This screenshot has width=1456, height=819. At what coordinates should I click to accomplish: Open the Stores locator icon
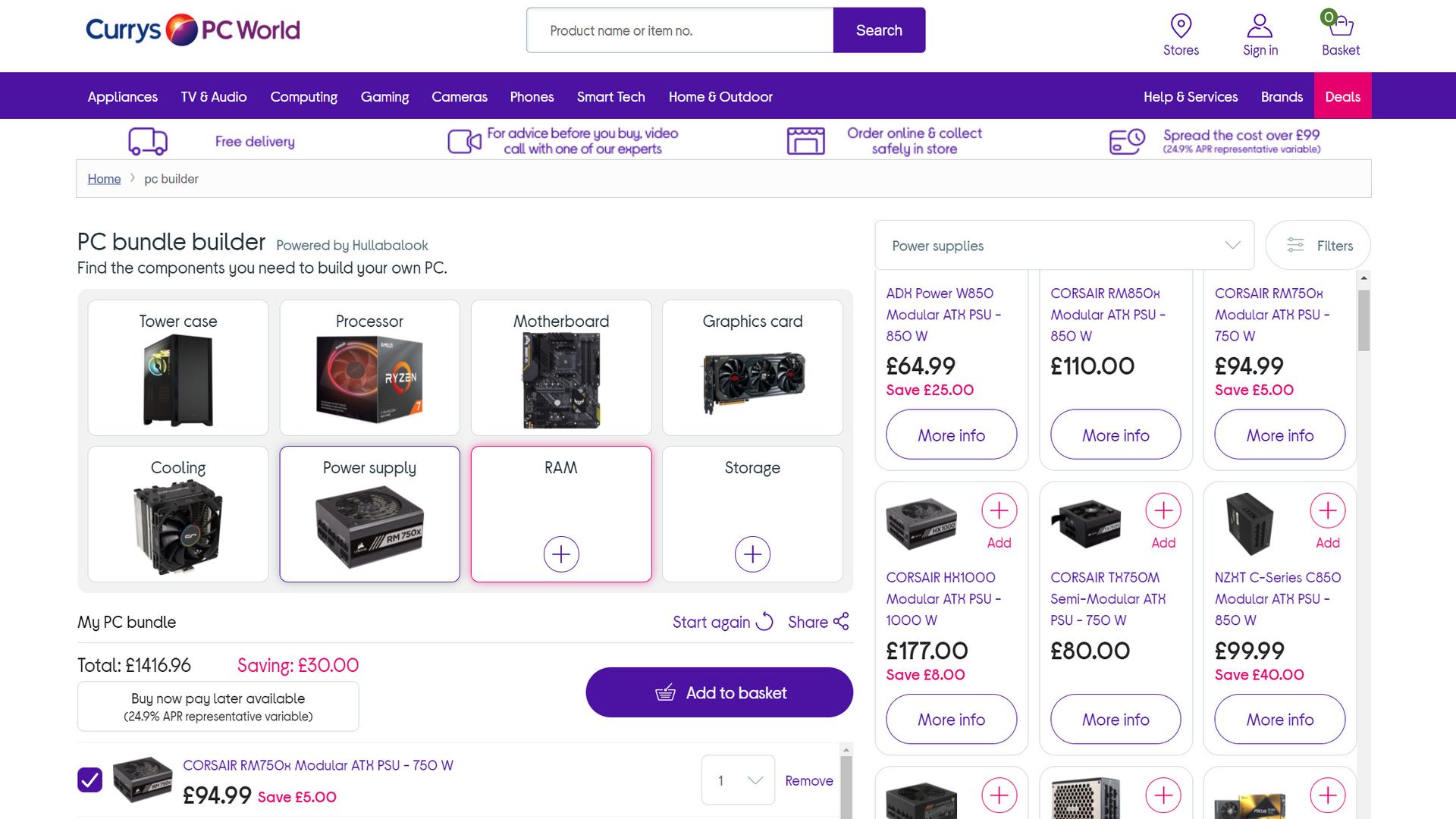coord(1181,25)
